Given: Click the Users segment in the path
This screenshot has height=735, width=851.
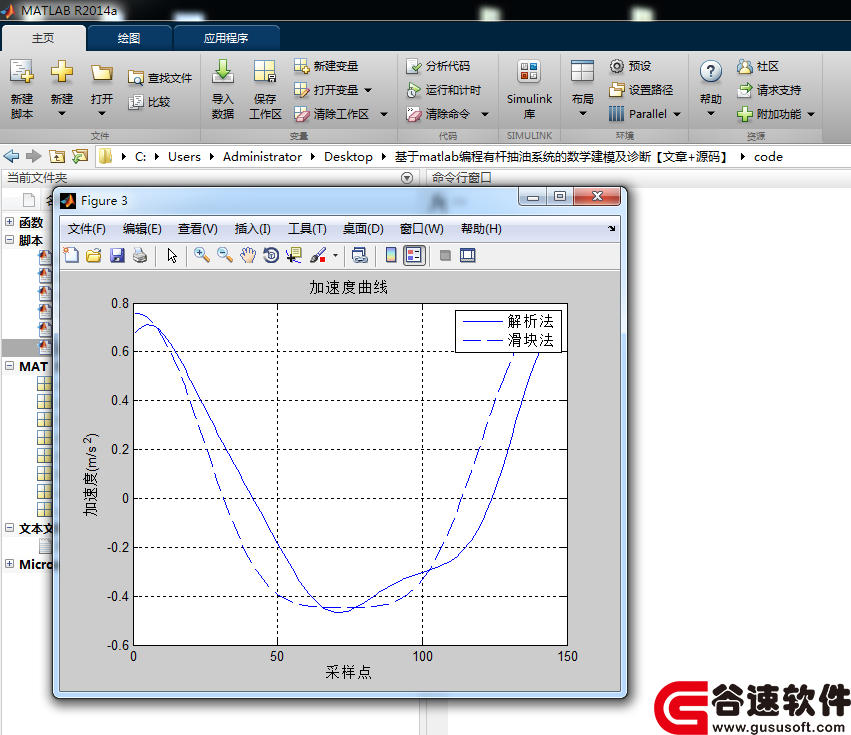Looking at the screenshot, I should (x=184, y=157).
